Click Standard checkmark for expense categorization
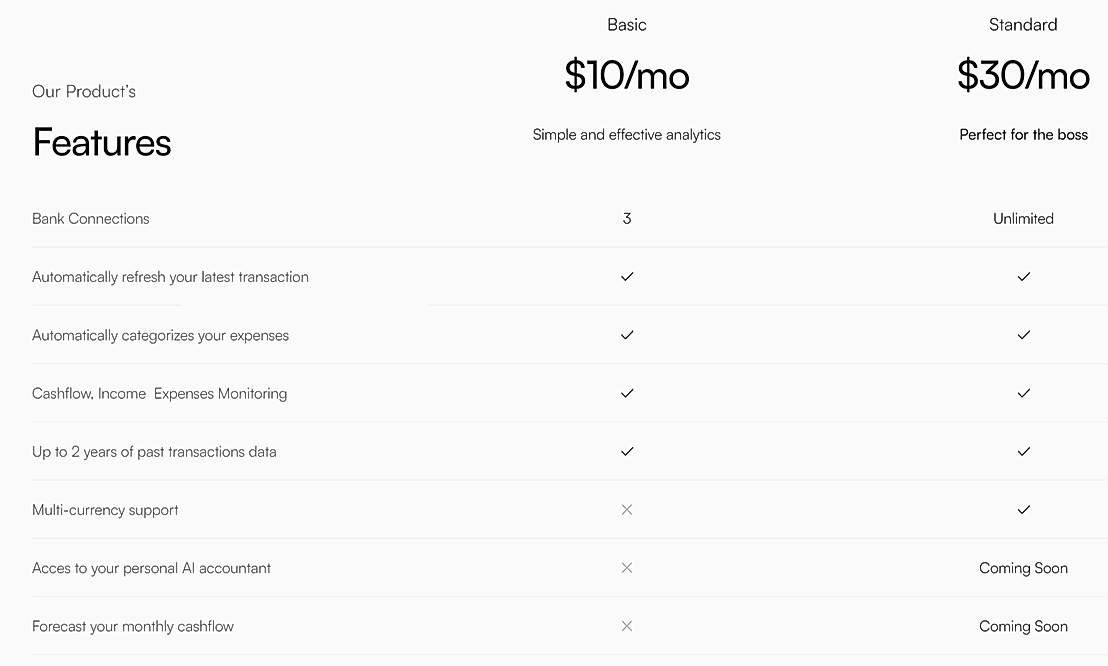Image resolution: width=1108 pixels, height=666 pixels. pos(1023,335)
